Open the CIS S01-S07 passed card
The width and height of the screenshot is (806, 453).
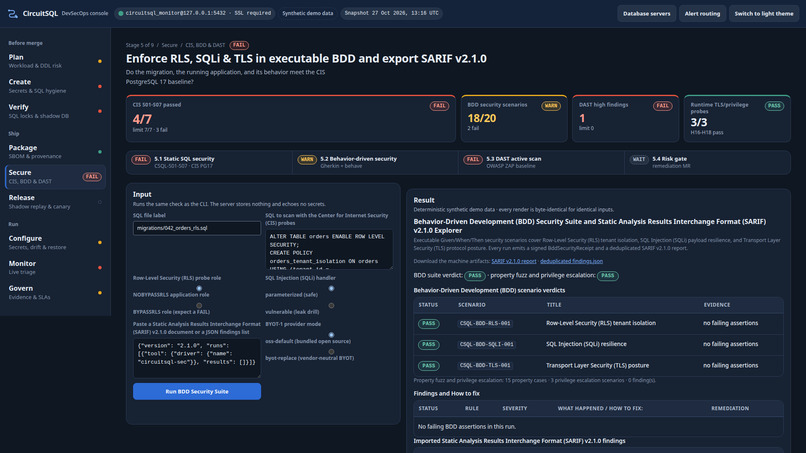point(290,118)
